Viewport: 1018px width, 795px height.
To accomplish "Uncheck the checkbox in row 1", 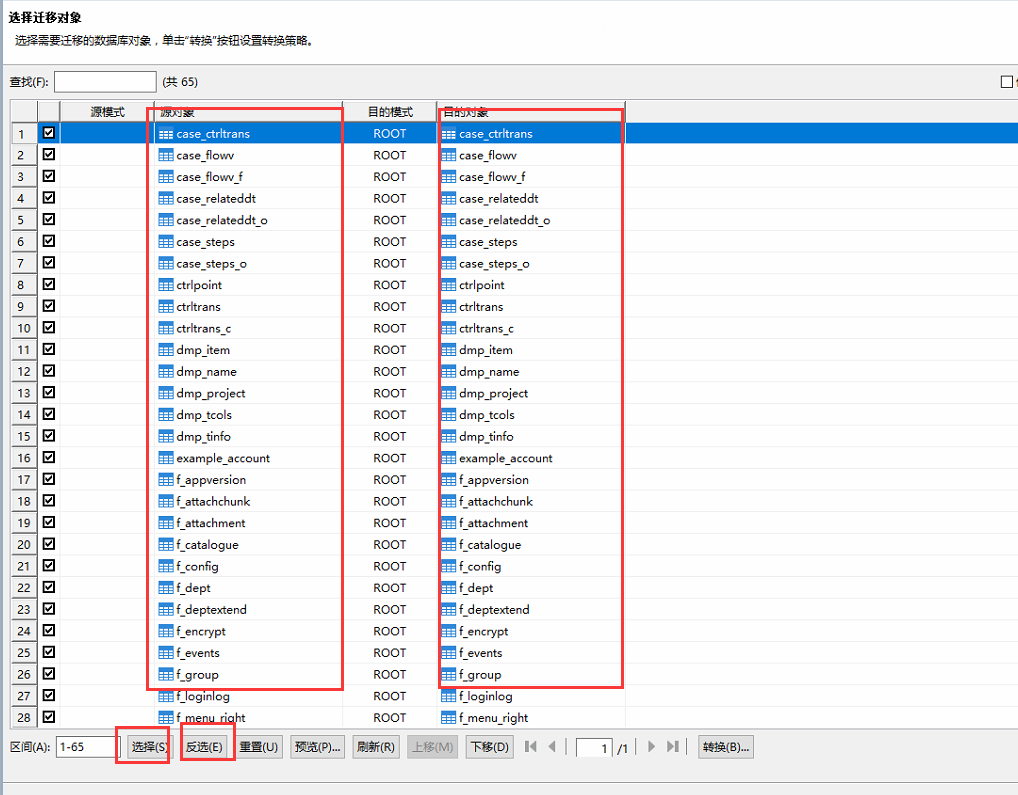I will pyautogui.click(x=49, y=133).
